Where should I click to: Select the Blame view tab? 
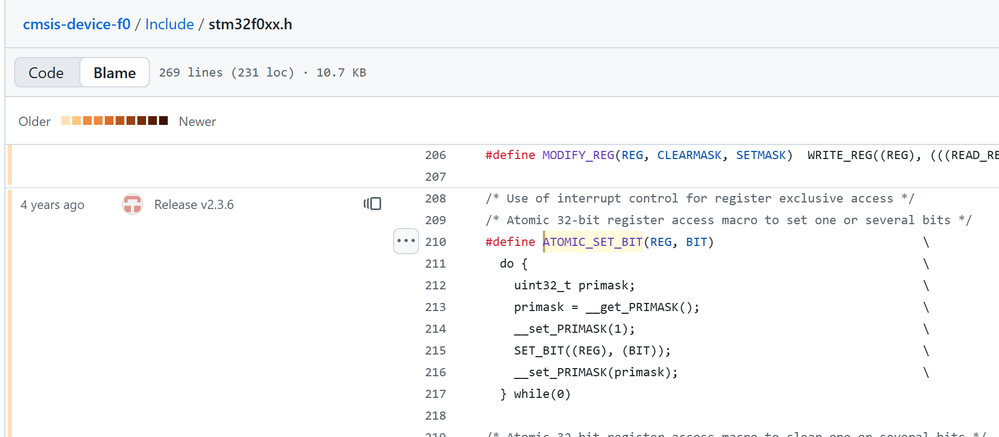tap(115, 73)
